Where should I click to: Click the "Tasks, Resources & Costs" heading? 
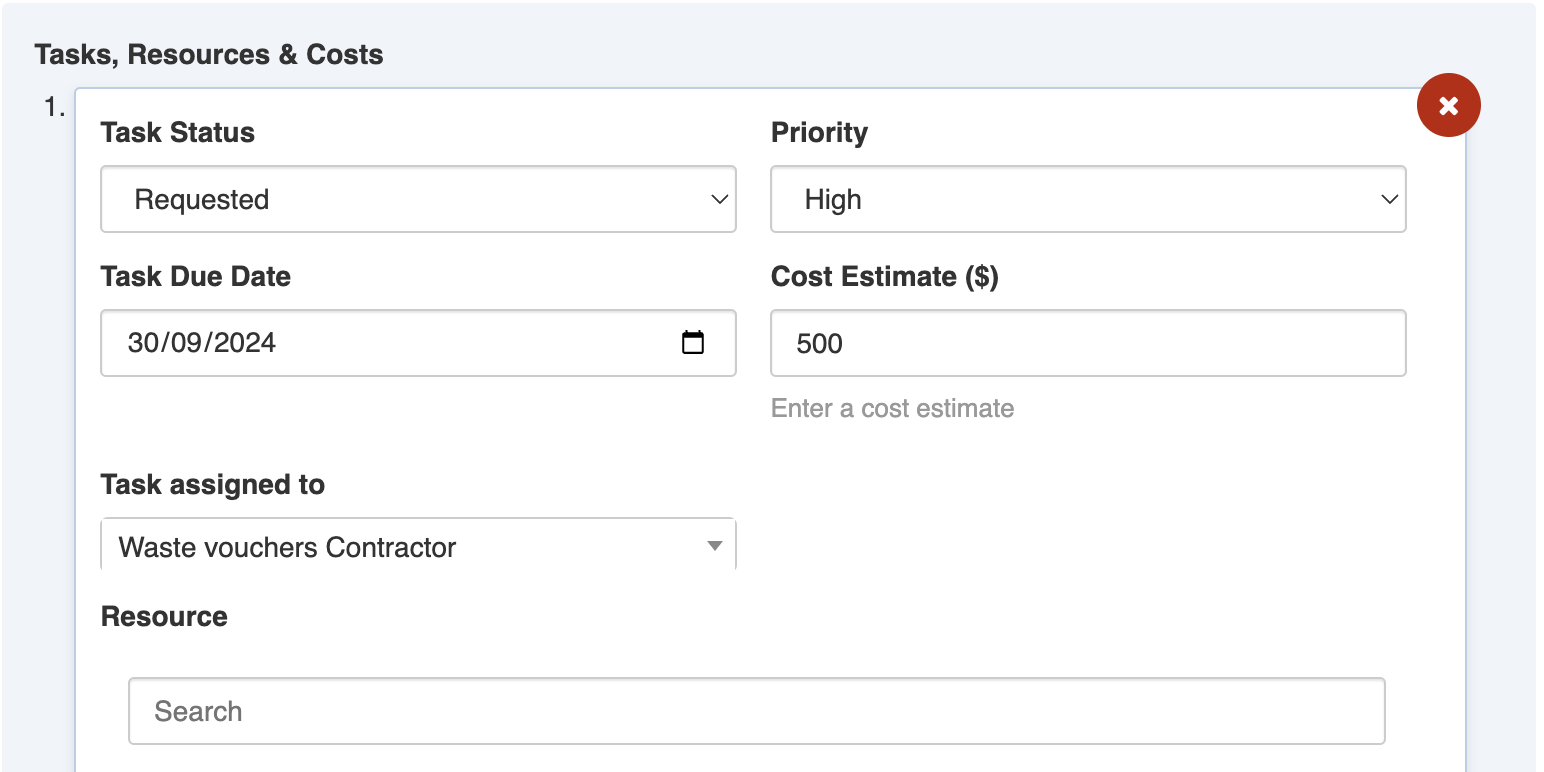209,54
